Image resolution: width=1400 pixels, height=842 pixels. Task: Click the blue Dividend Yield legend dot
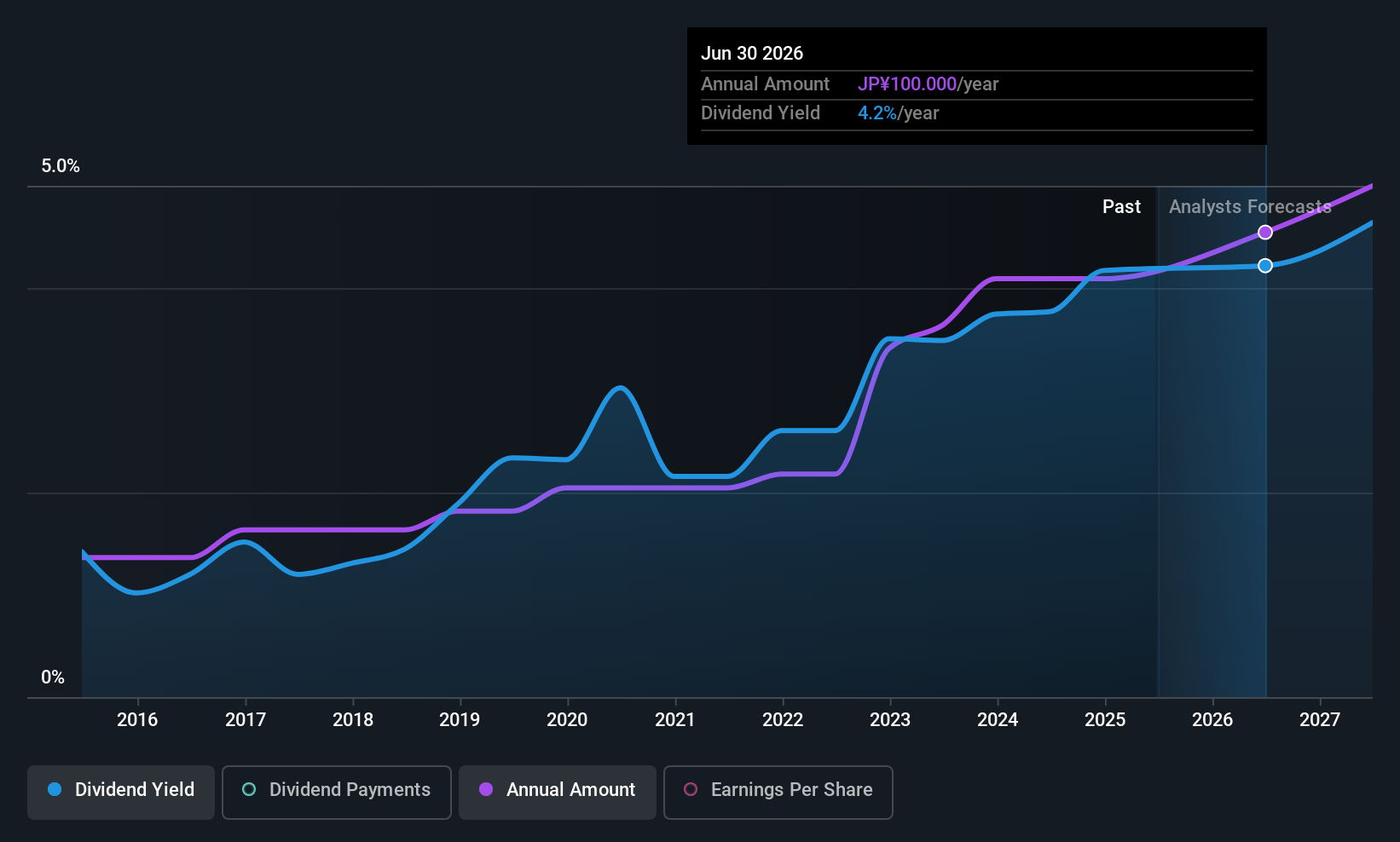tap(54, 790)
